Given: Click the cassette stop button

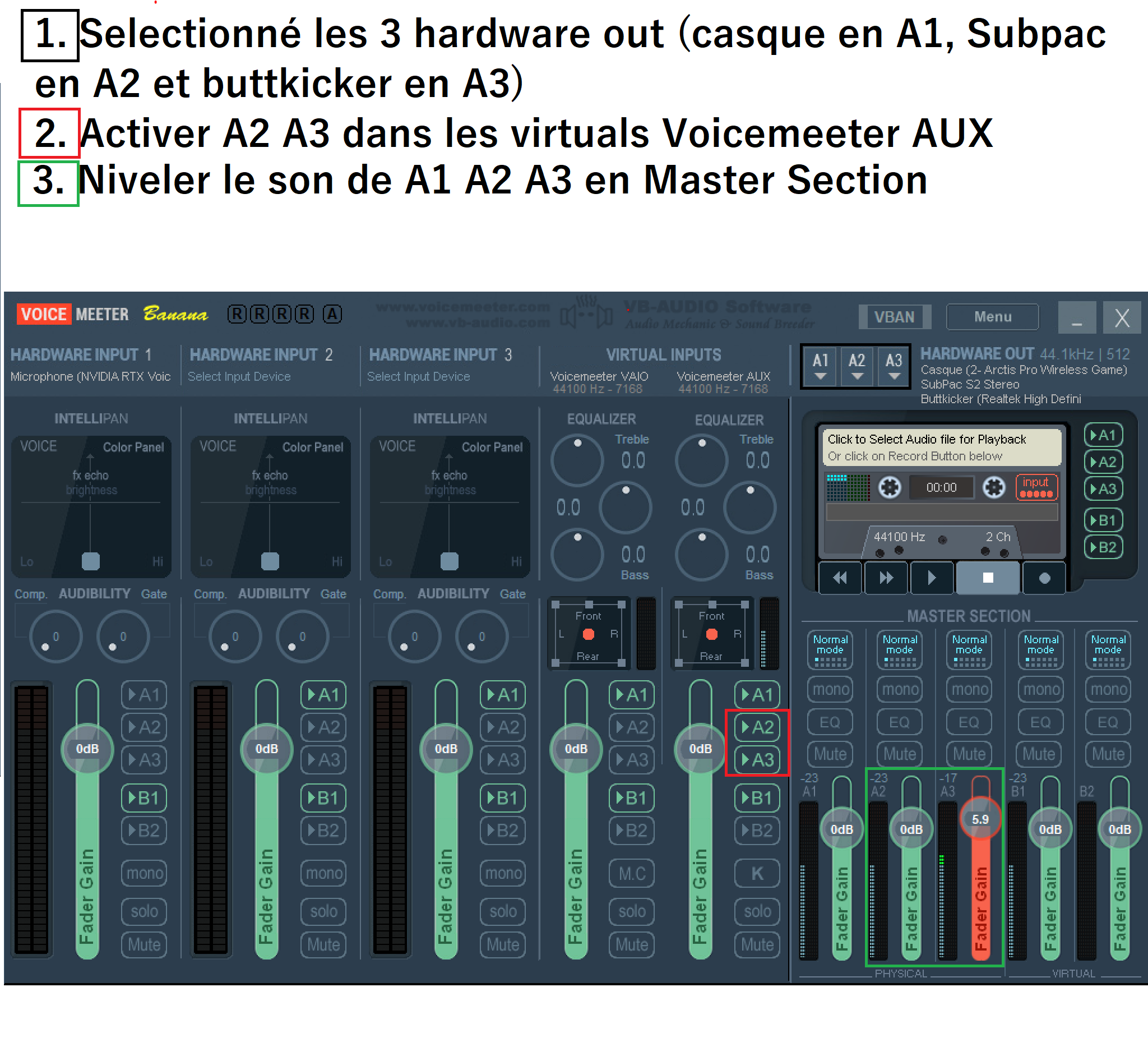Looking at the screenshot, I should [988, 578].
